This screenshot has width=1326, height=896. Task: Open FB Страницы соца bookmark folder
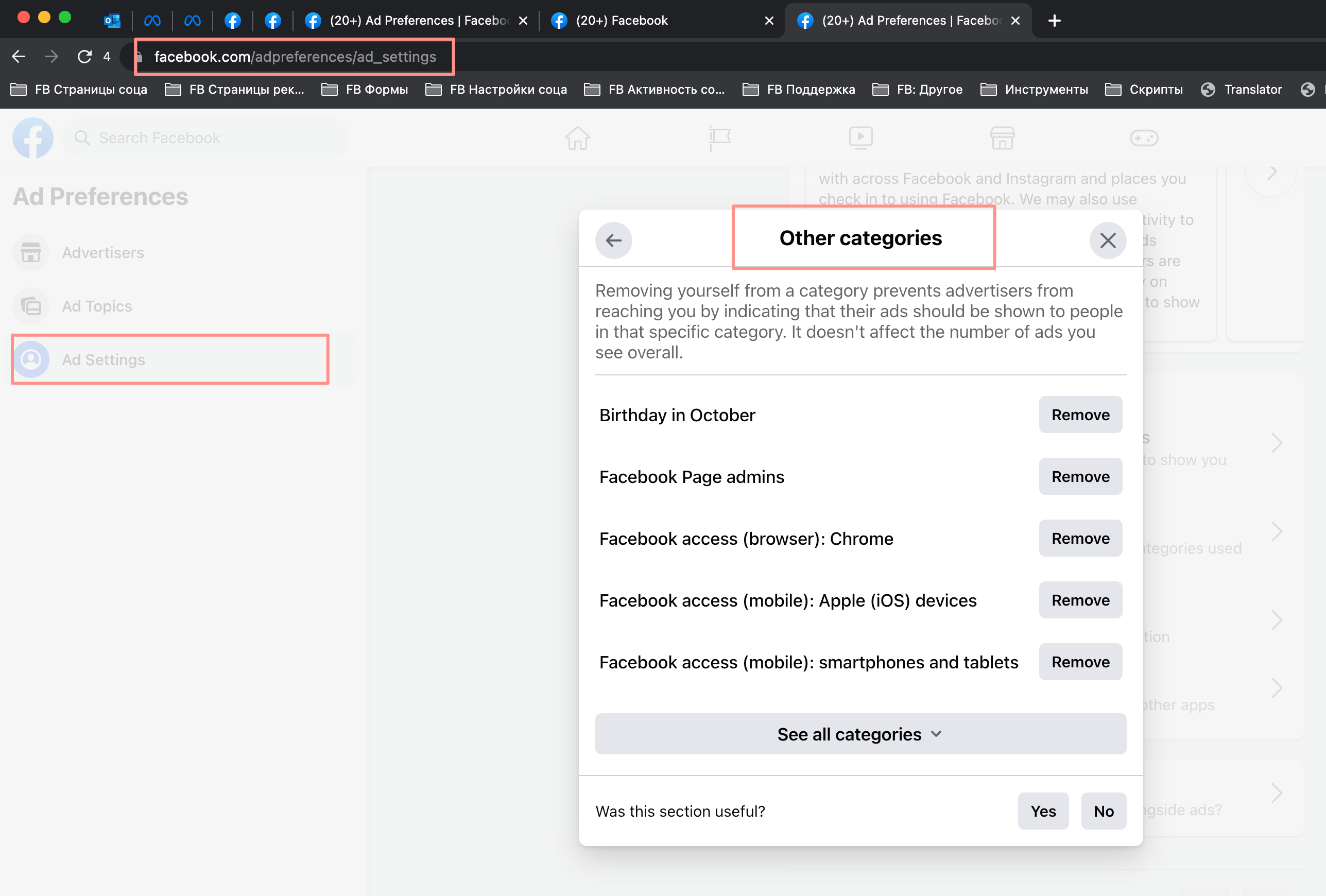point(79,89)
